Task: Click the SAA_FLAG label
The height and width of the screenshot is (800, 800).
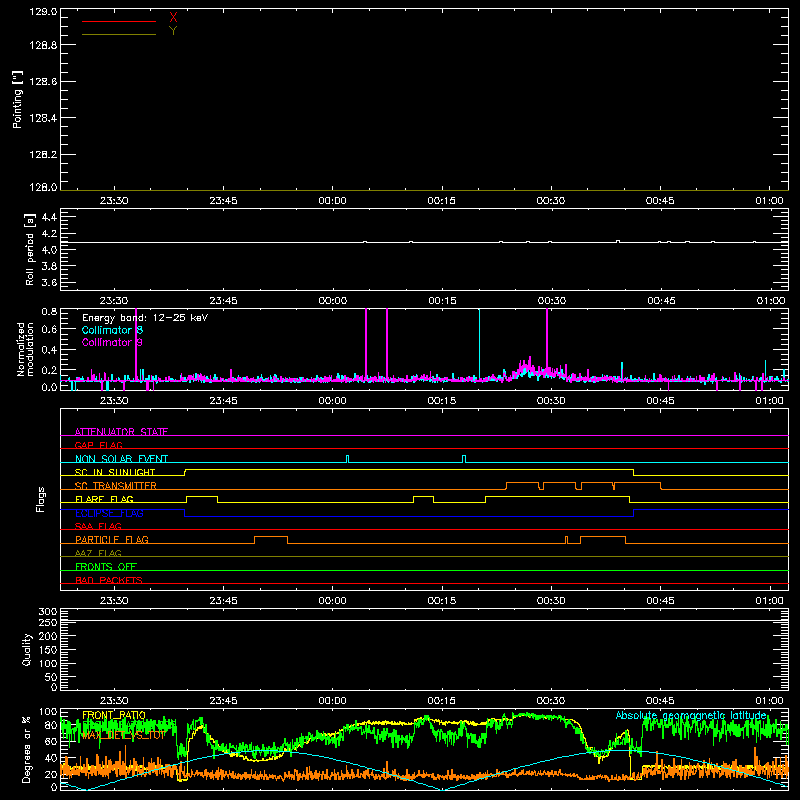Action: (98, 526)
